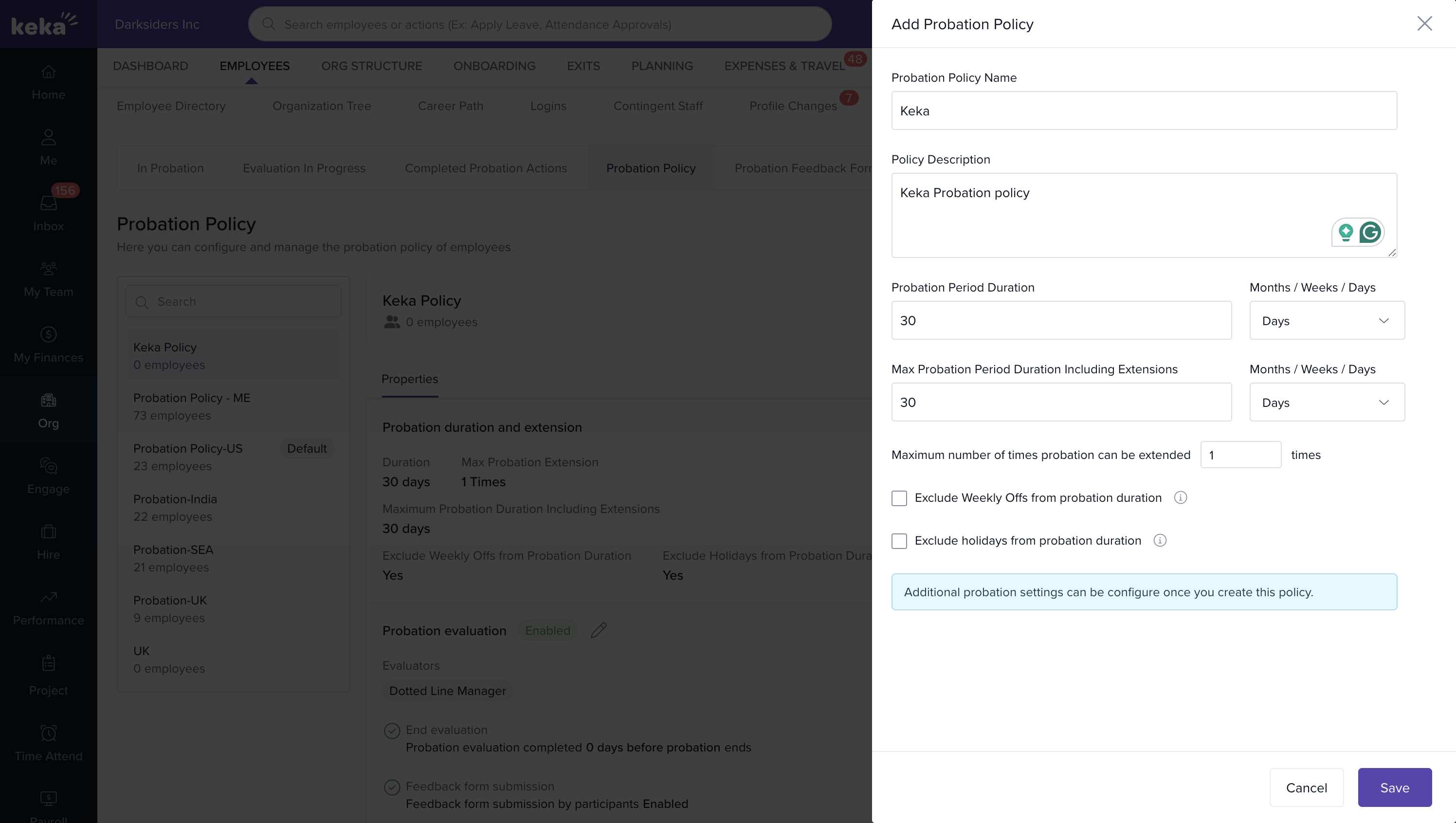Switch to the Probation Policy tab
Viewport: 1456px width, 823px height.
tap(651, 168)
